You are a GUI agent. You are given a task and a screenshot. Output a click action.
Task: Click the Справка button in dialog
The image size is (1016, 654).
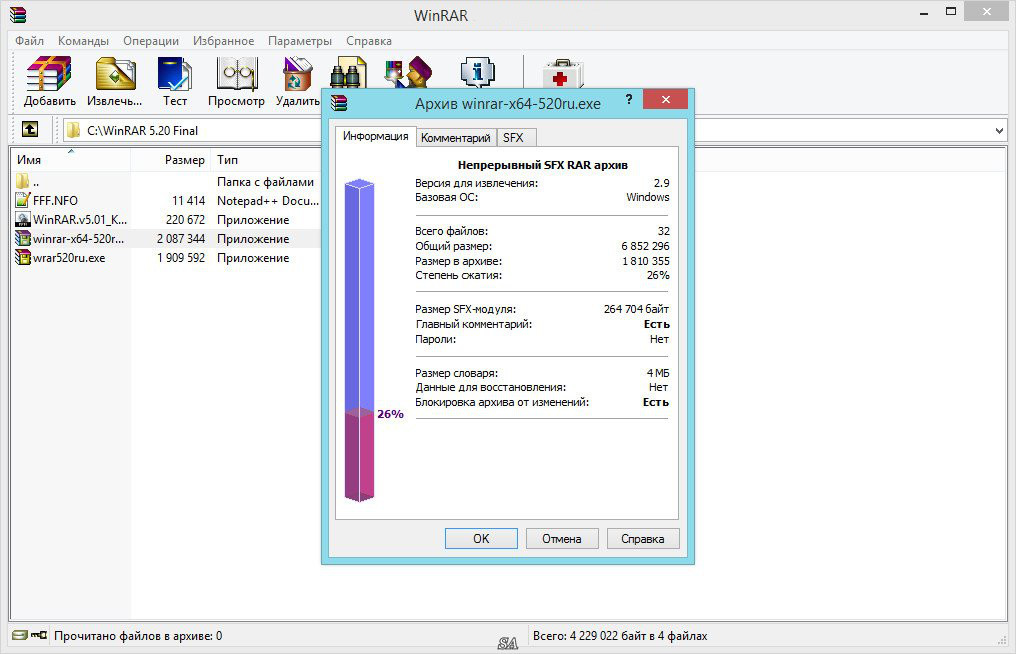[643, 539]
